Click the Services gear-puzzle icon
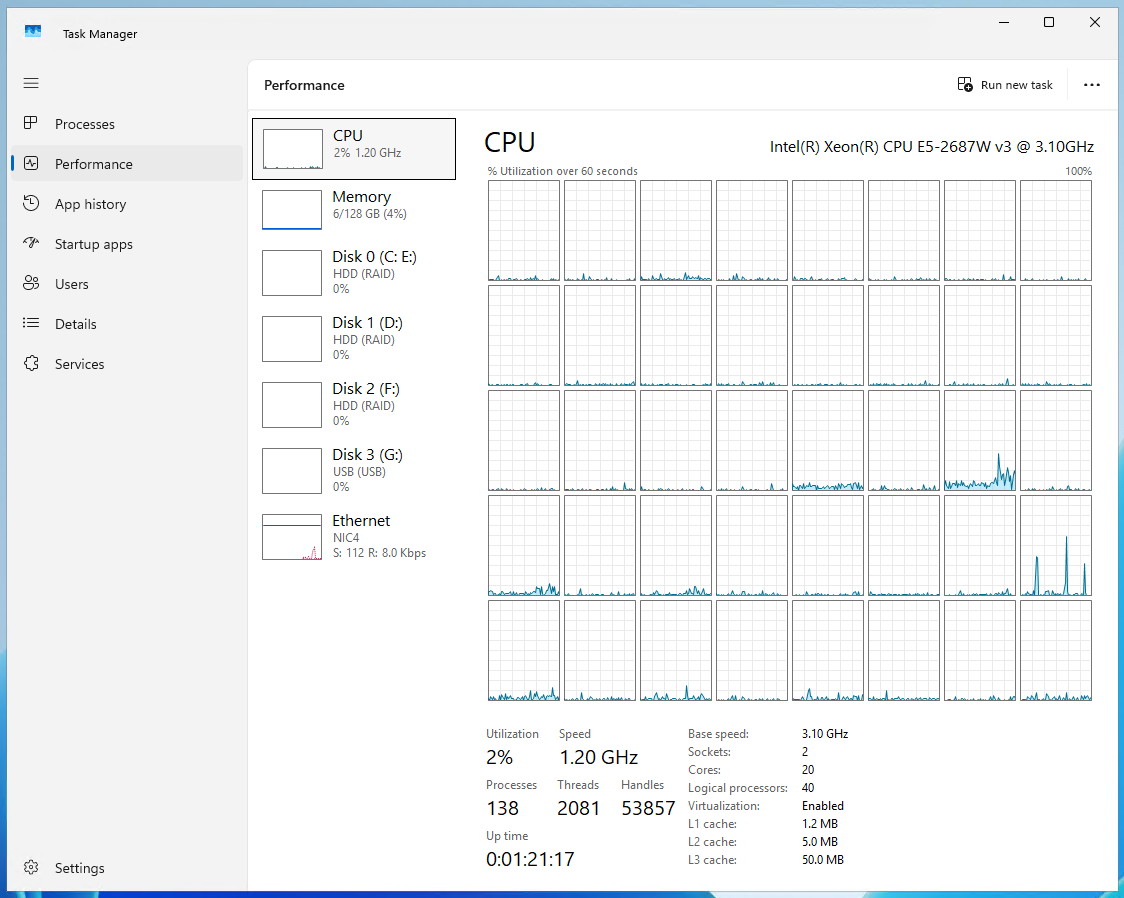Image resolution: width=1124 pixels, height=898 pixels. [31, 363]
